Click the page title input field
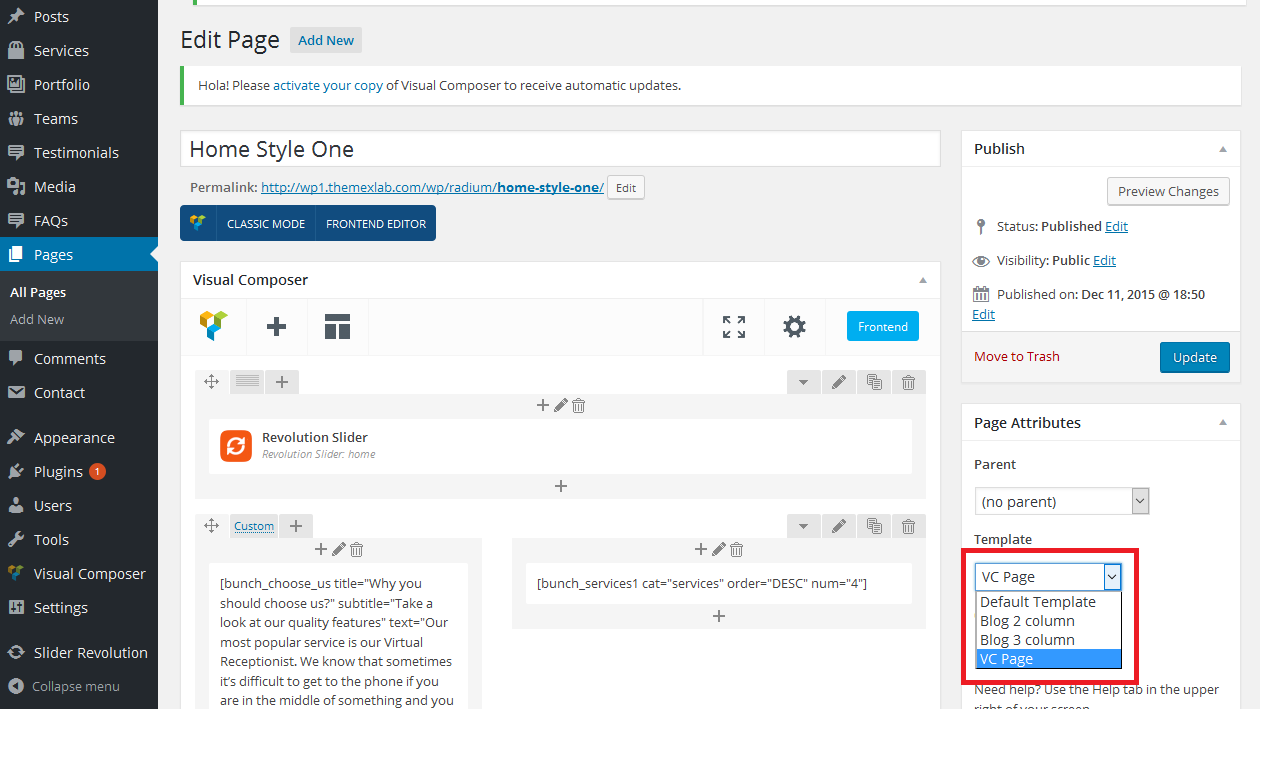This screenshot has height=760, width=1271. [560, 149]
